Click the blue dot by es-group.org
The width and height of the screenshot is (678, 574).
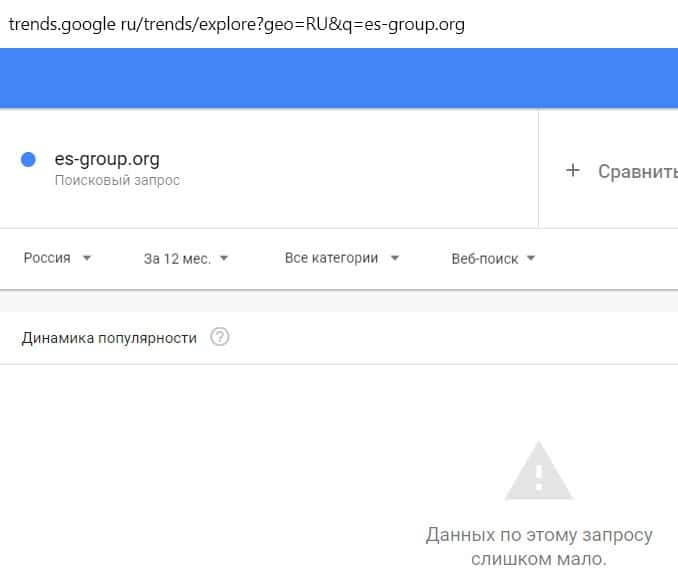click(29, 159)
